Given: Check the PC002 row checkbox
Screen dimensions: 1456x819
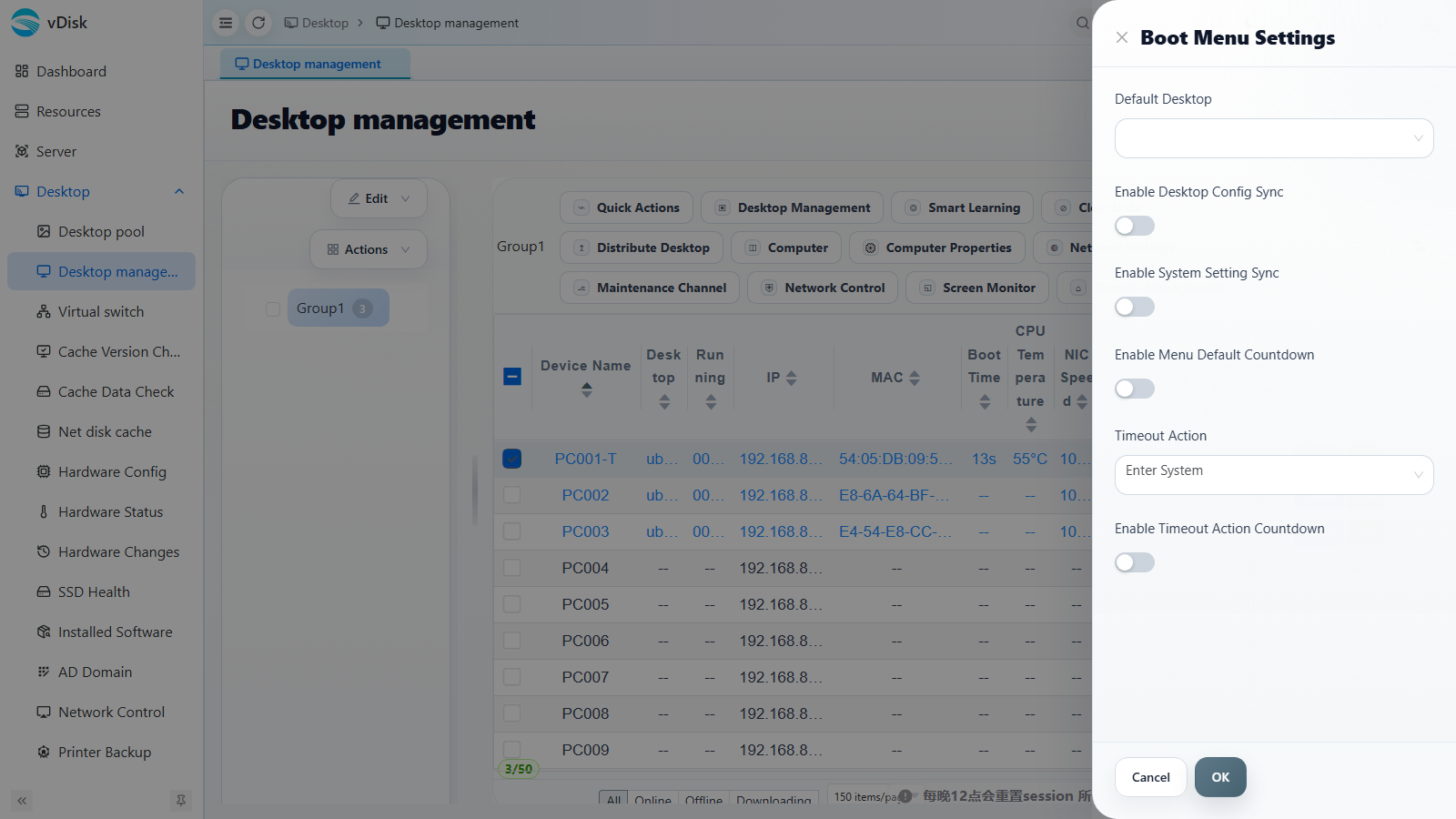Looking at the screenshot, I should (x=512, y=495).
